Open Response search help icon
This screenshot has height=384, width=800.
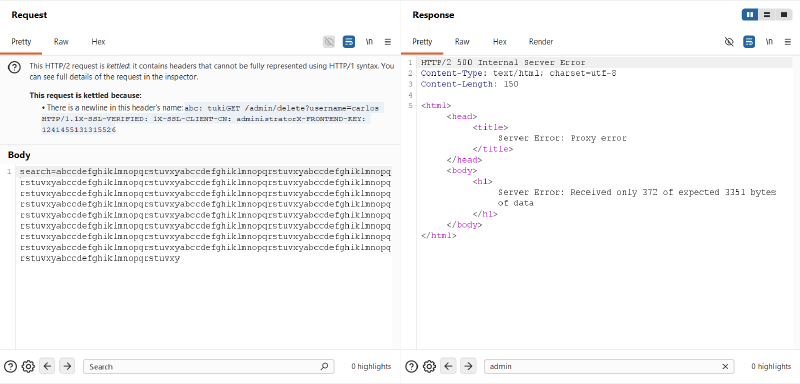pyautogui.click(x=411, y=366)
